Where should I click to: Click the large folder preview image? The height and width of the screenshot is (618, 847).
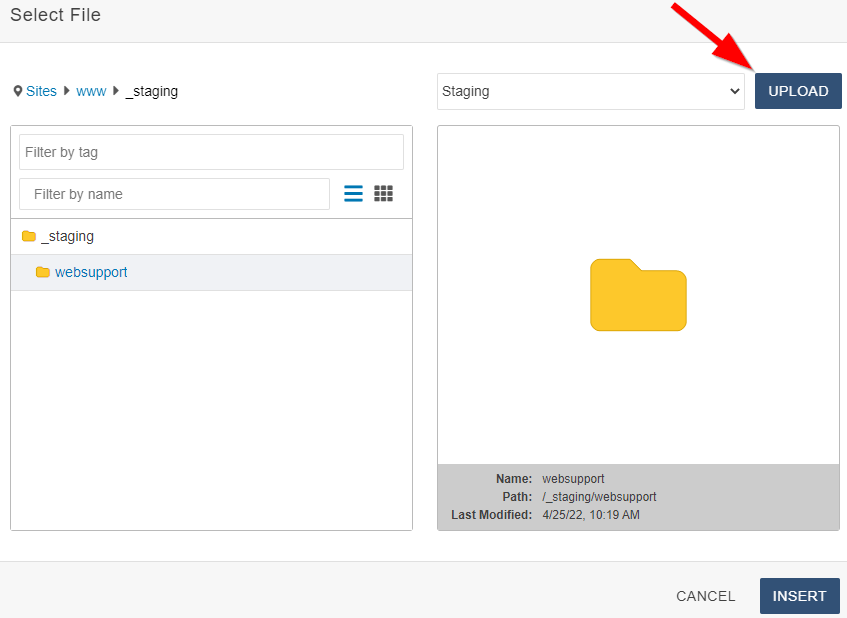(638, 295)
